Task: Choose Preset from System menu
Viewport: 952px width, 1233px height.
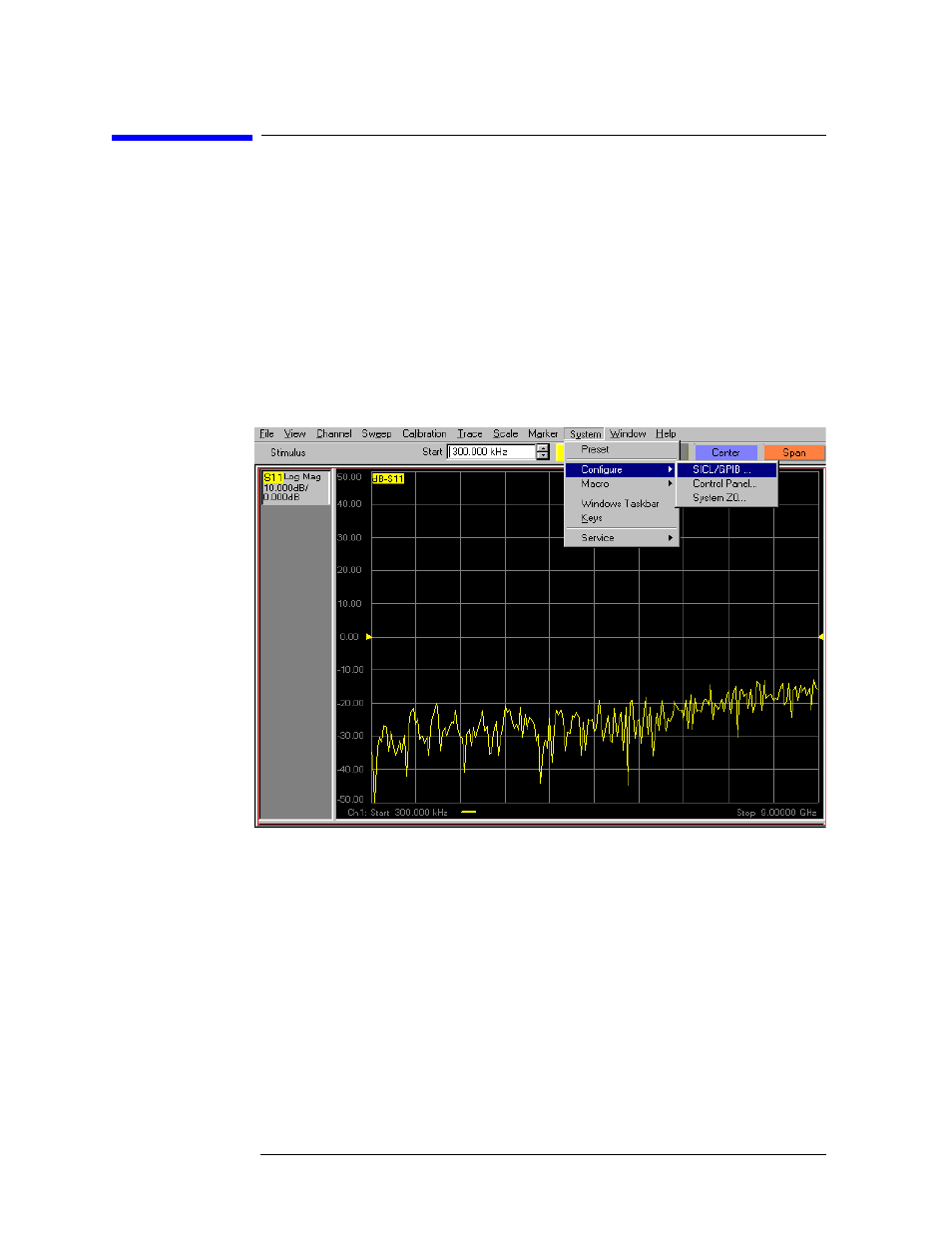Action: (x=622, y=449)
